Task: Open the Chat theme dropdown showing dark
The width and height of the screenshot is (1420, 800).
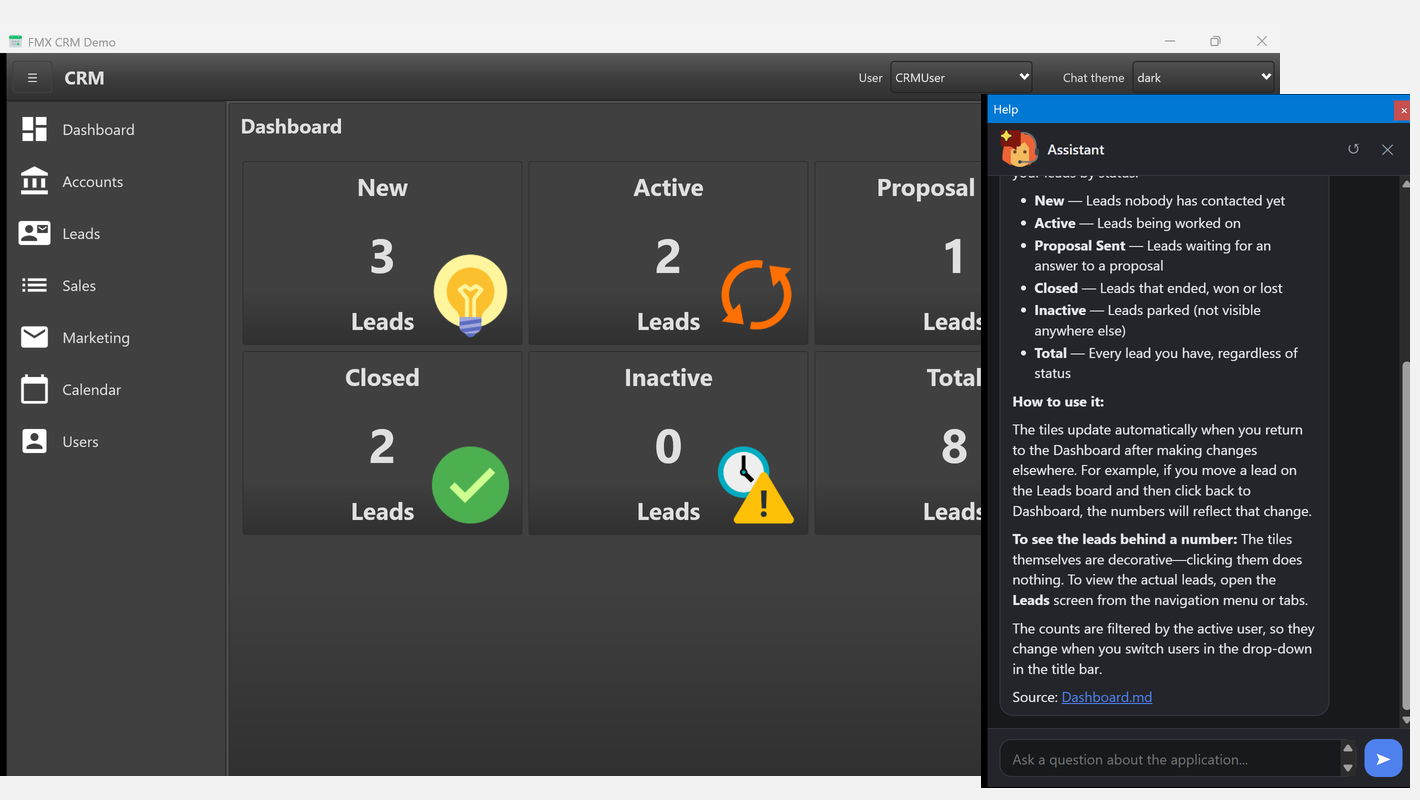Action: [x=1203, y=77]
